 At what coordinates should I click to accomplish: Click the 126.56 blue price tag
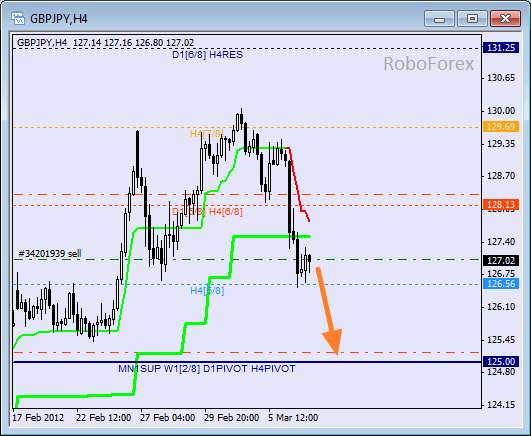pos(501,284)
